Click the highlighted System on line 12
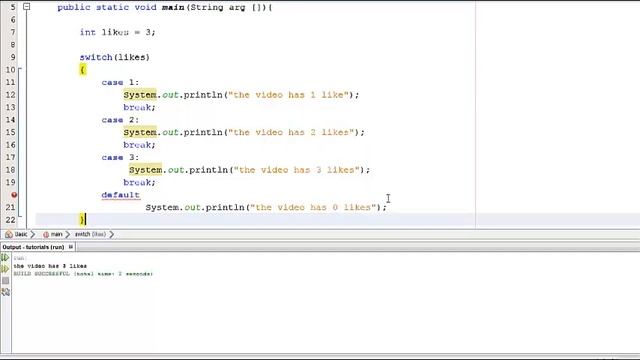 click(x=140, y=95)
